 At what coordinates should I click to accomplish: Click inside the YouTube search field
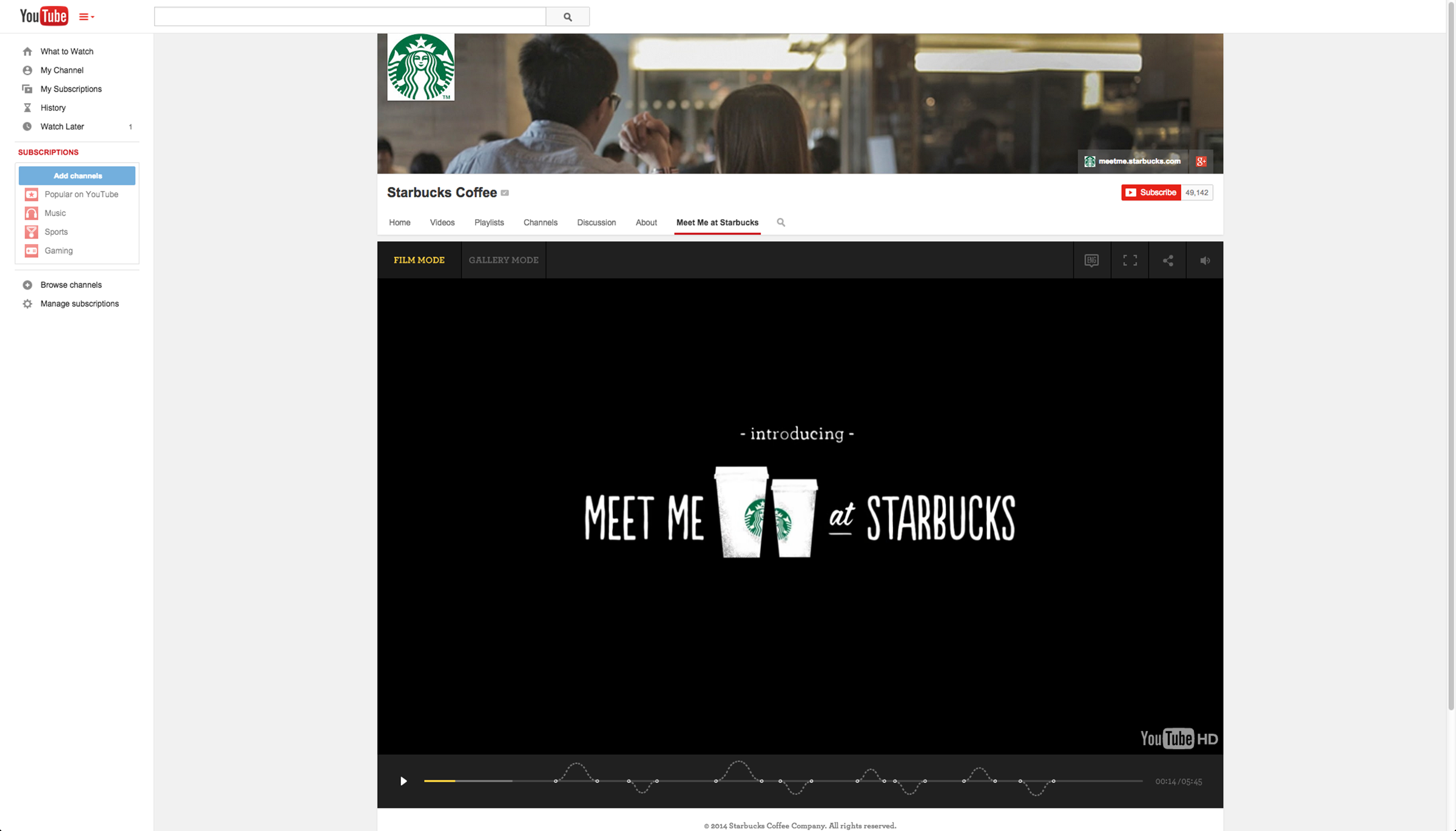coord(350,17)
